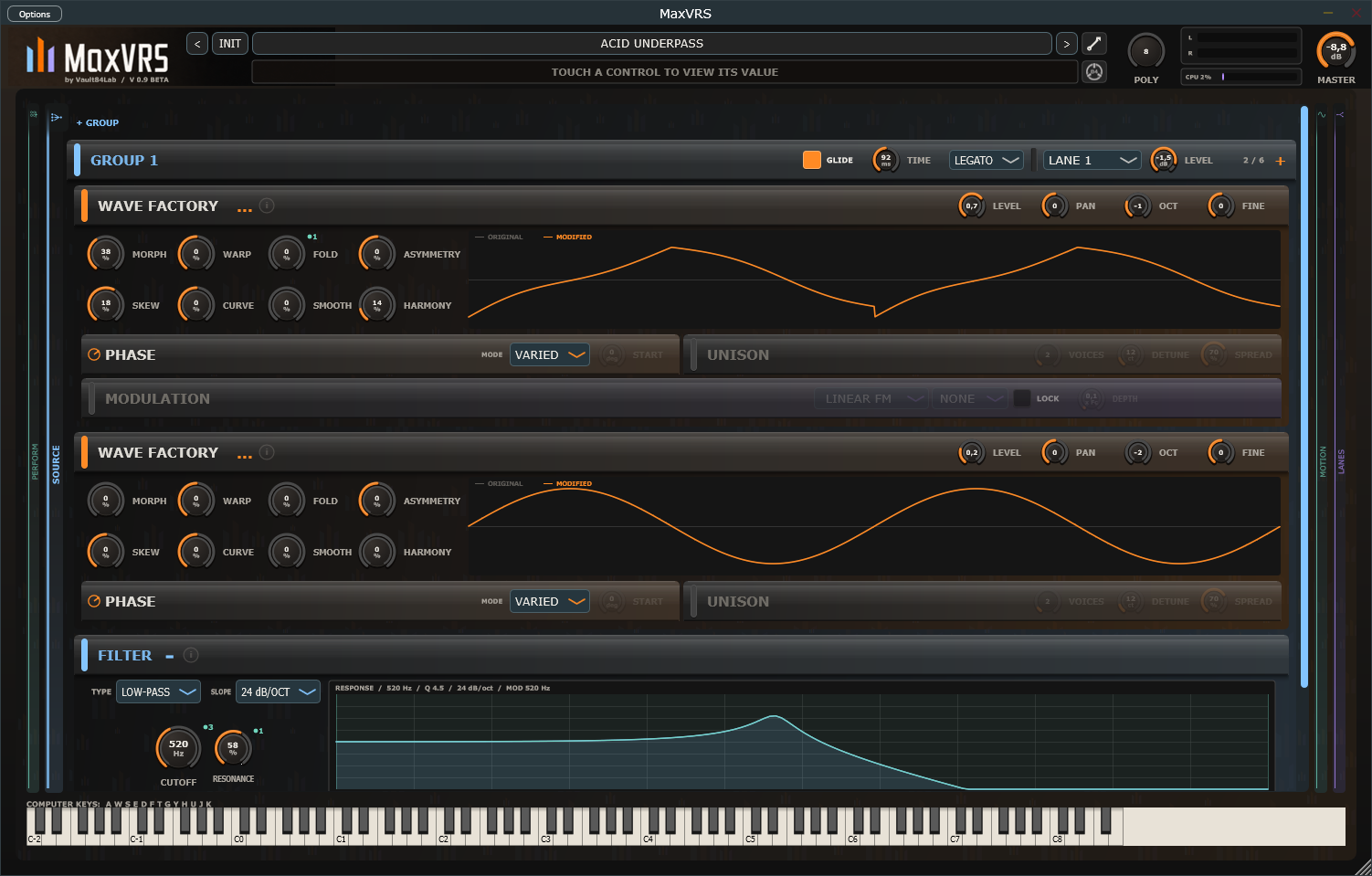Open the filter Slope 24 dB/OCT dropdown
This screenshot has width=1372, height=876.
click(x=278, y=691)
